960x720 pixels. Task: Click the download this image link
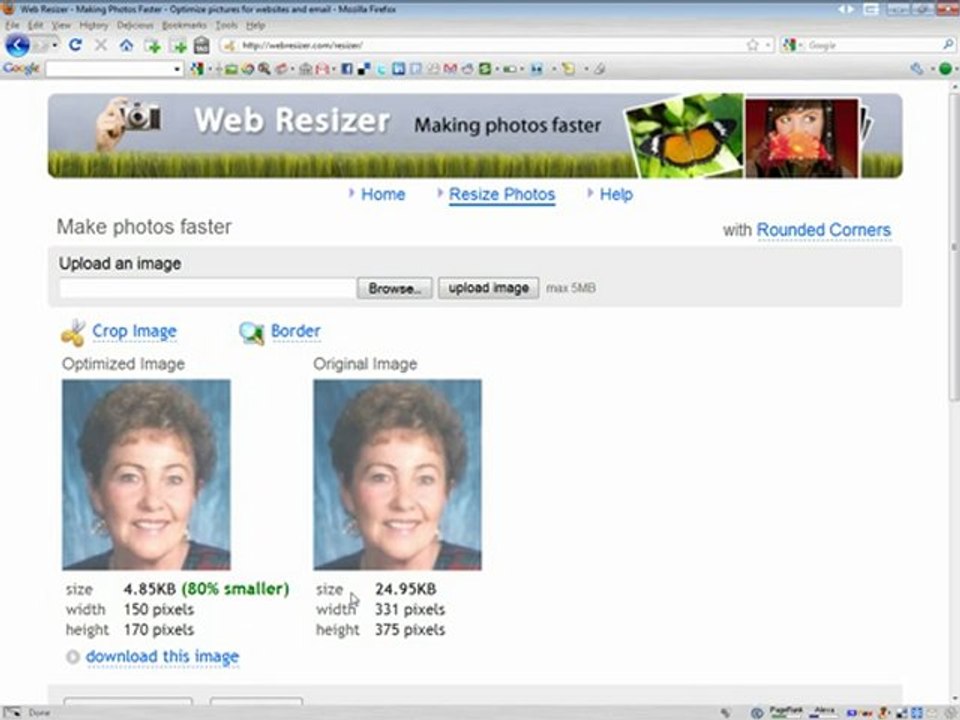point(162,657)
